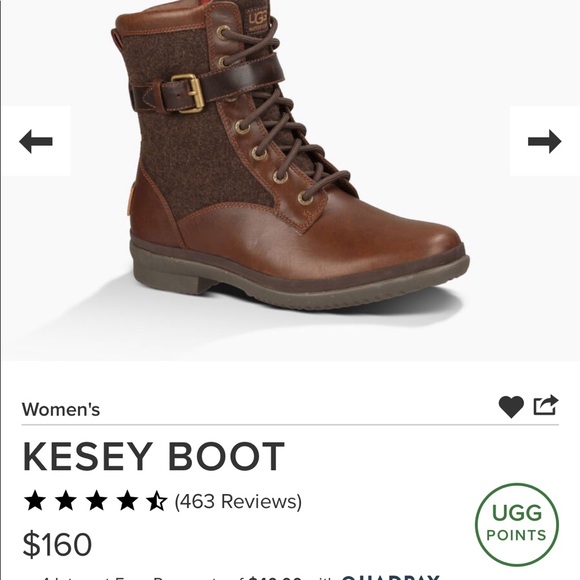Open the 463 Reviews link
The height and width of the screenshot is (580, 580).
(x=238, y=501)
